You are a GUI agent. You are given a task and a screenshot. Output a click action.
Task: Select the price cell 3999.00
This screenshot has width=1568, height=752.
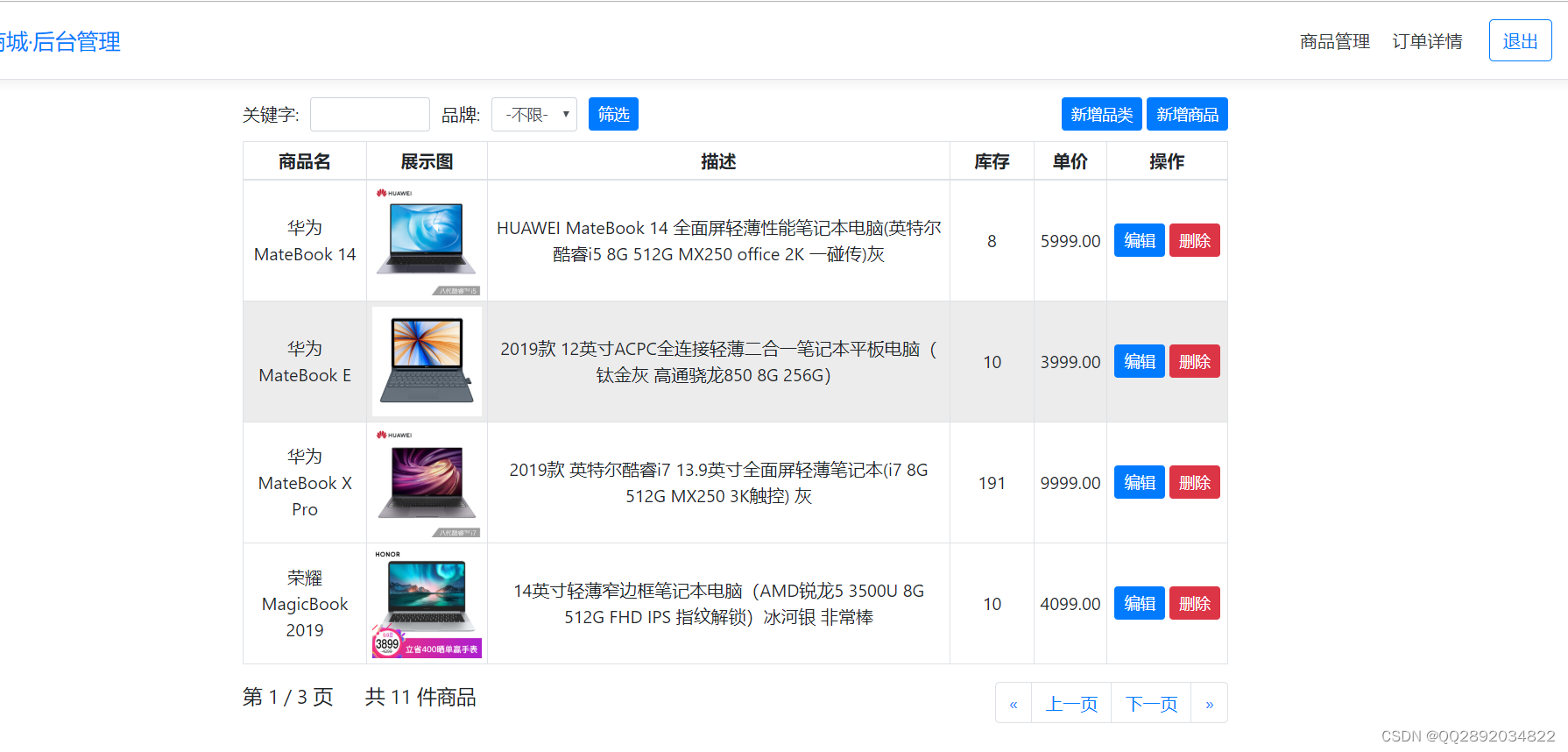coord(1070,362)
